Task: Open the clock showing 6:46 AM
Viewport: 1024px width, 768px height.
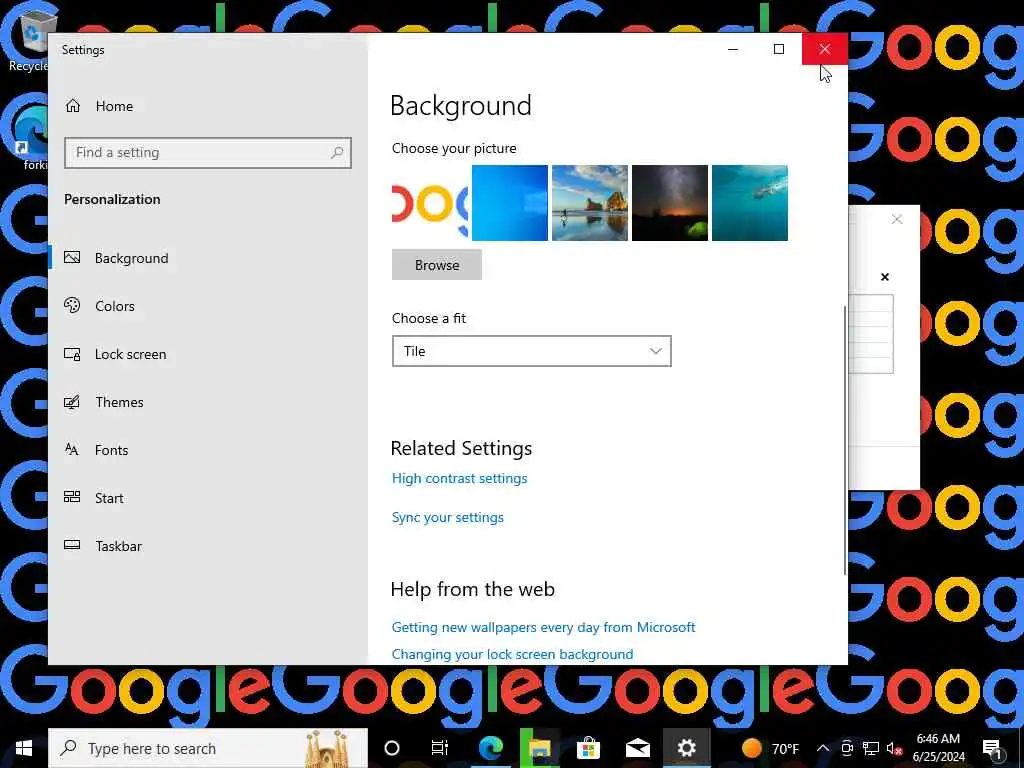Action: coord(938,748)
